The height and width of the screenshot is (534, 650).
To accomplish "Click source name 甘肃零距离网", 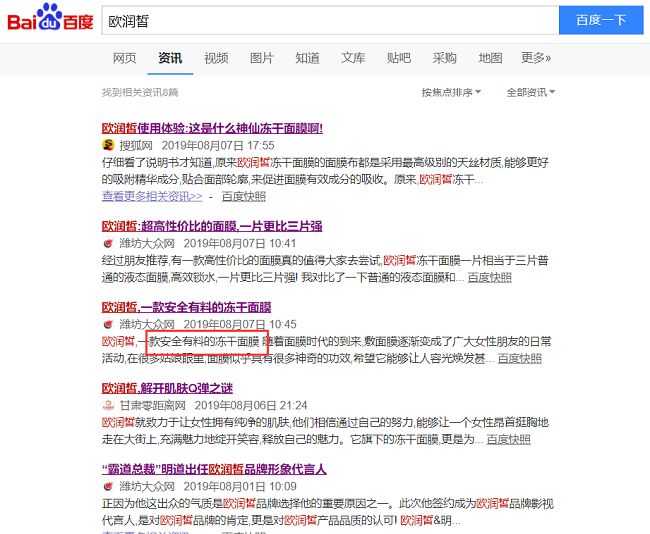I will (x=153, y=405).
